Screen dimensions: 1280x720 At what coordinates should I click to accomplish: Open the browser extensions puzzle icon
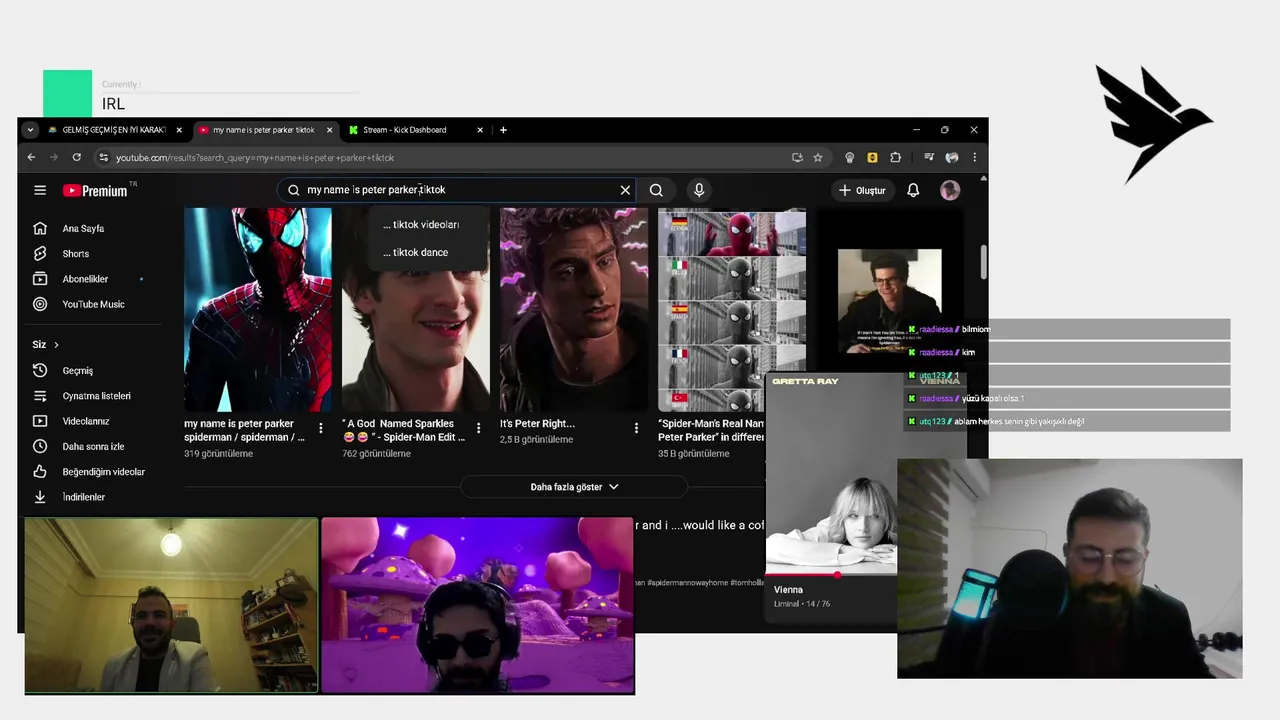895,157
